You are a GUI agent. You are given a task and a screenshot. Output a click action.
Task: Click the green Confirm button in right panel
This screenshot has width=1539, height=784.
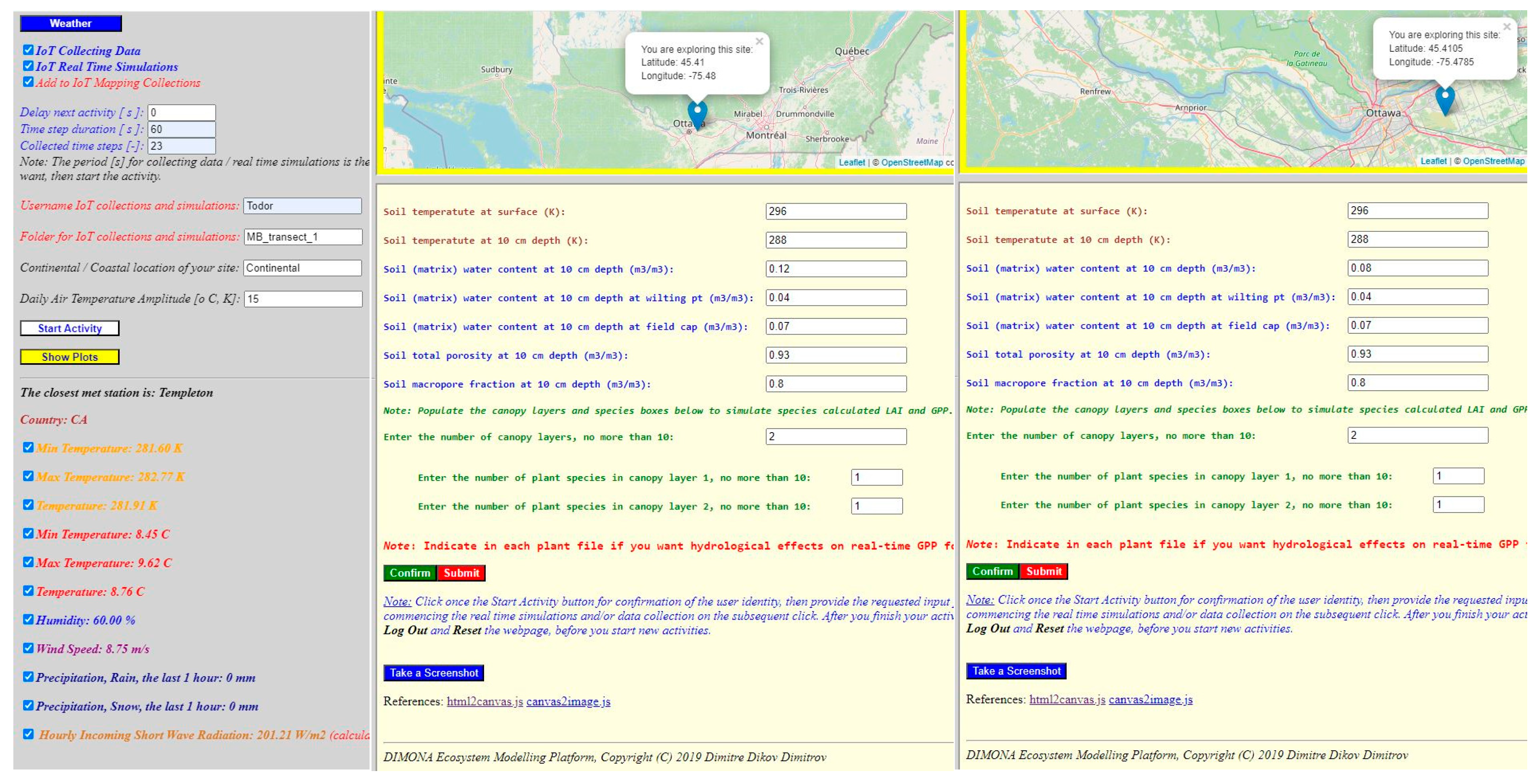coord(993,571)
